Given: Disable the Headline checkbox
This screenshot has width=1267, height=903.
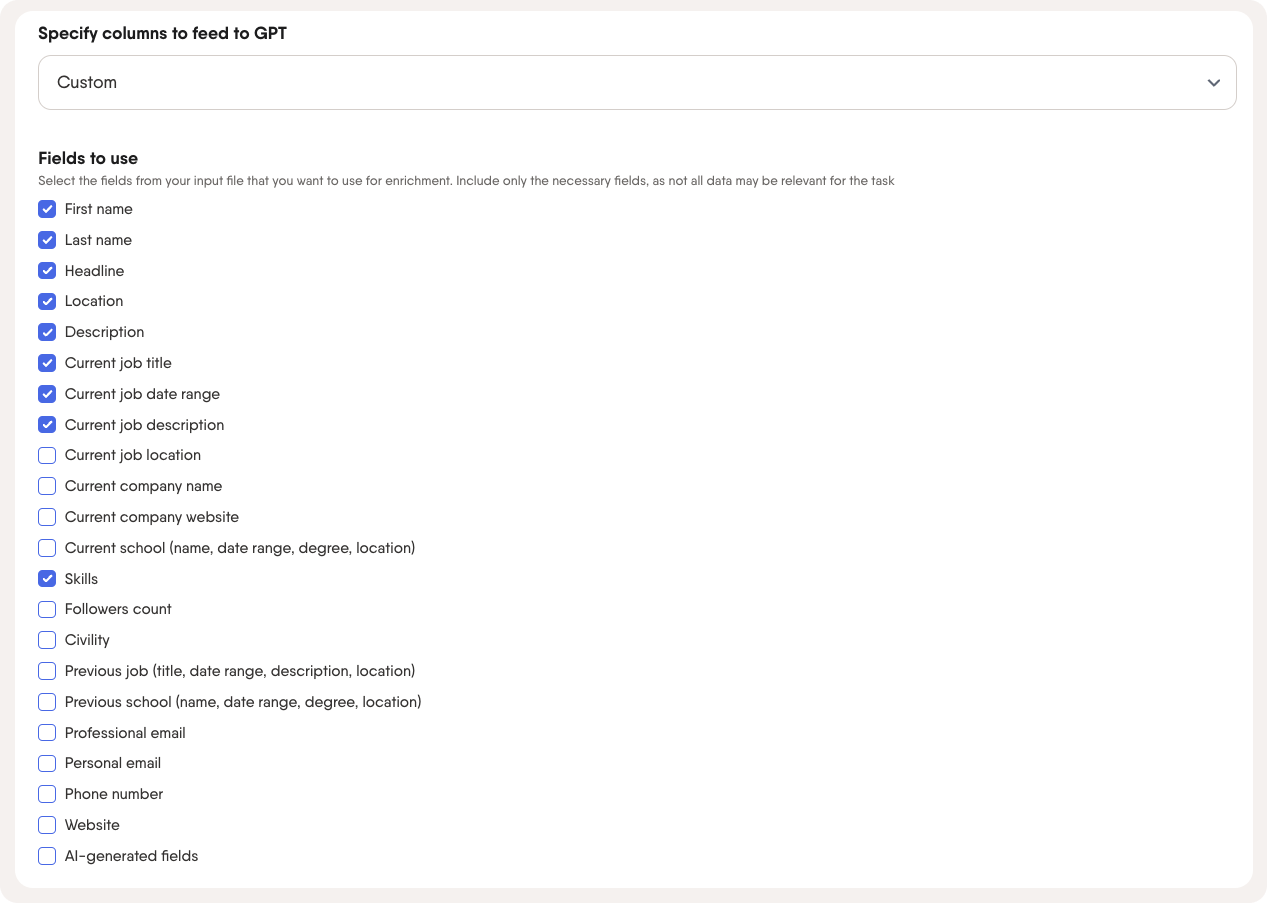Looking at the screenshot, I should (x=47, y=271).
